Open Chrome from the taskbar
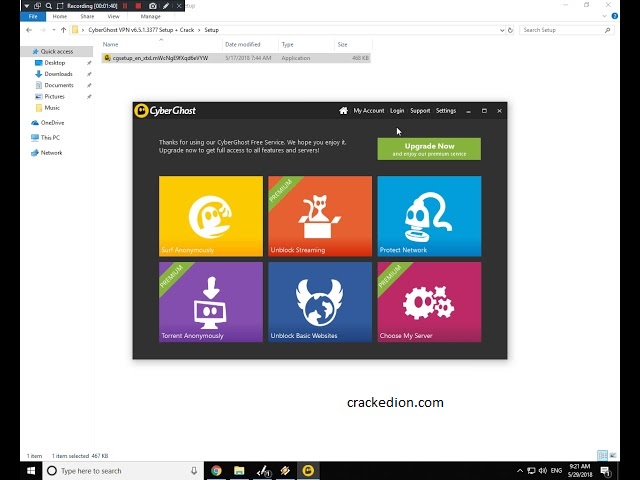Screen dimensions: 640x480 coord(216,471)
